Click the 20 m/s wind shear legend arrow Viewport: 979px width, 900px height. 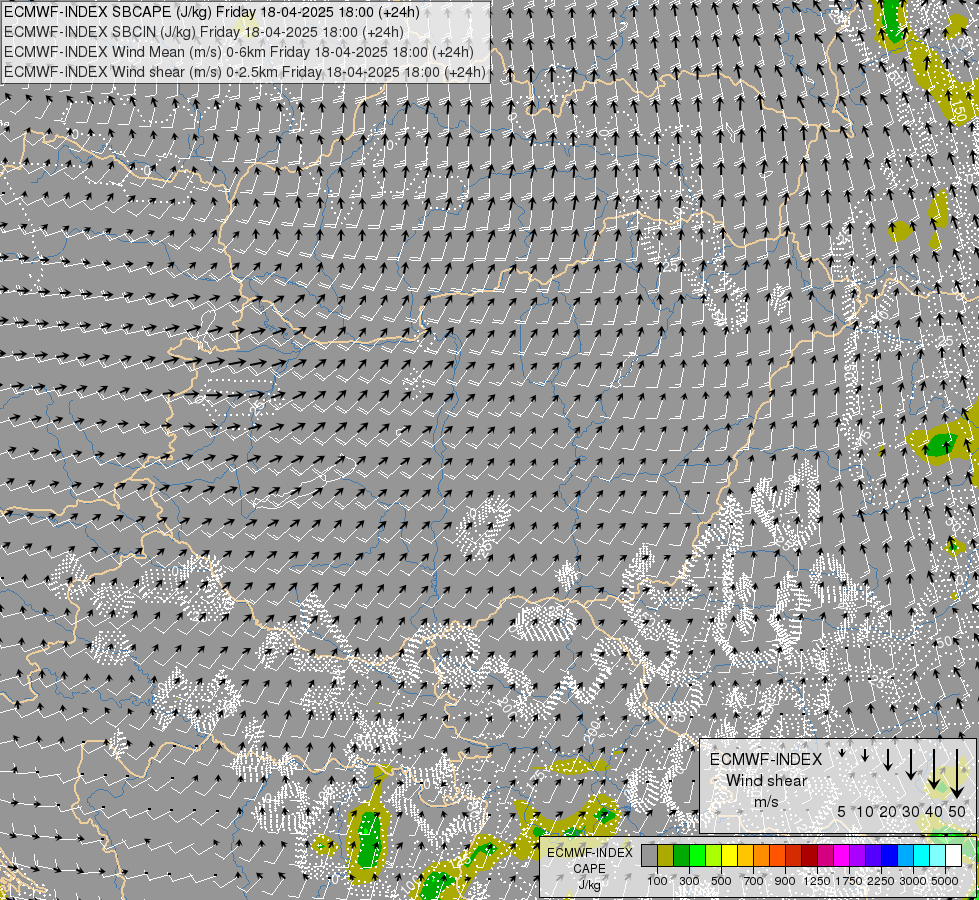click(888, 759)
